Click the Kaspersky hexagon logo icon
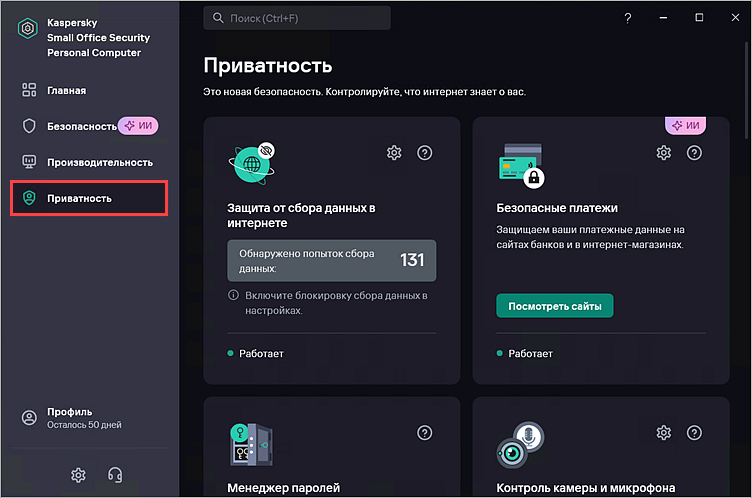Image resolution: width=752 pixels, height=498 pixels. [28, 29]
